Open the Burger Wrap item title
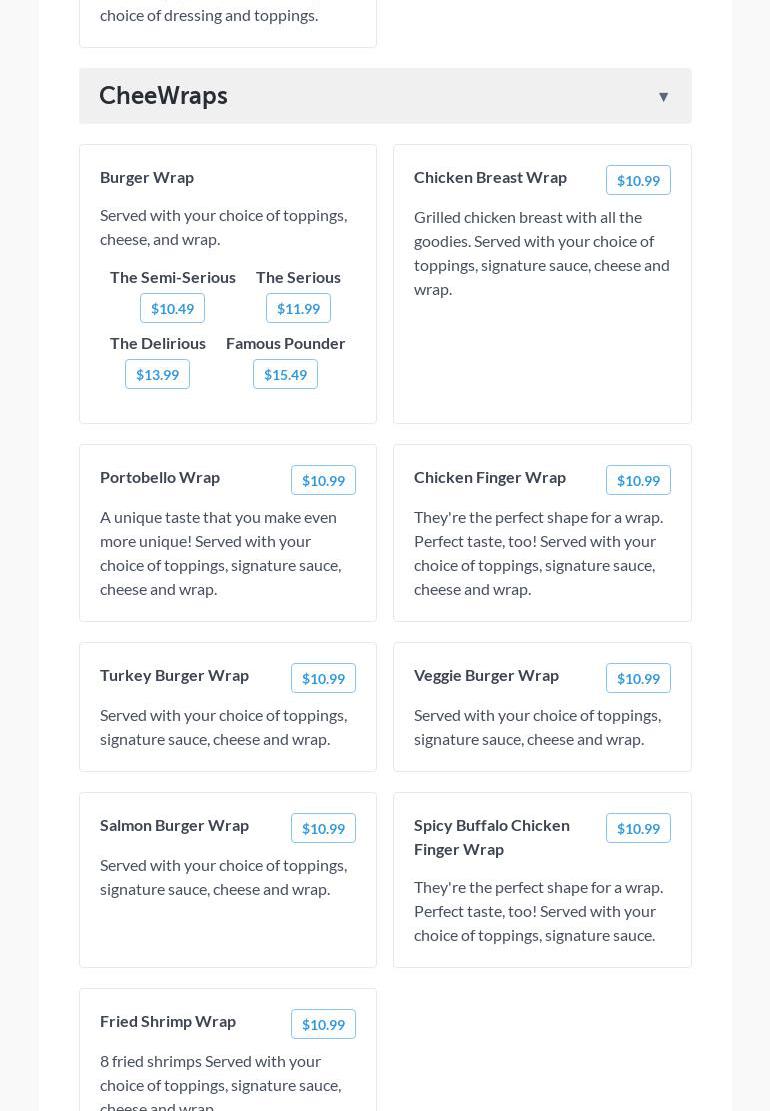Screen dimensions: 770x1111 [x=147, y=177]
